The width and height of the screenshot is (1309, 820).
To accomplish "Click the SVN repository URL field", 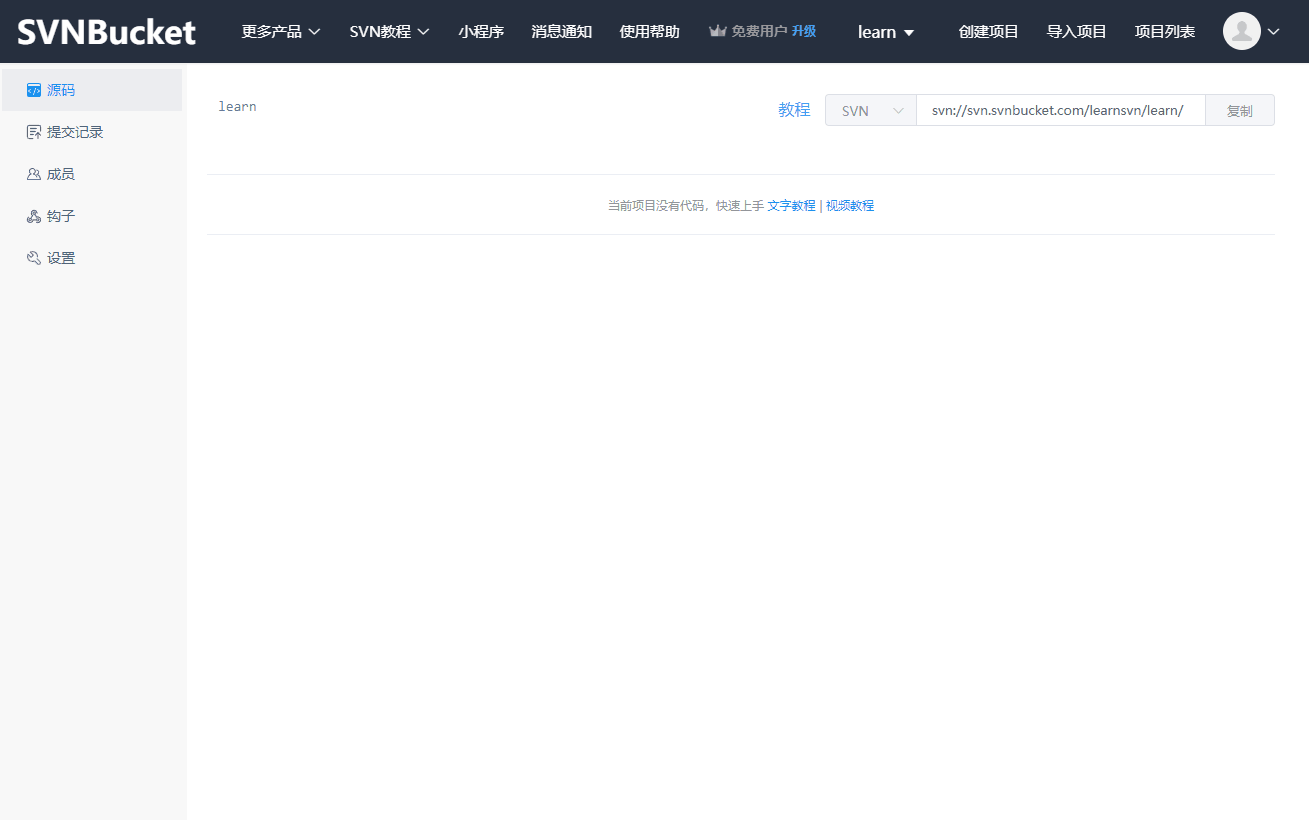I will [1060, 111].
